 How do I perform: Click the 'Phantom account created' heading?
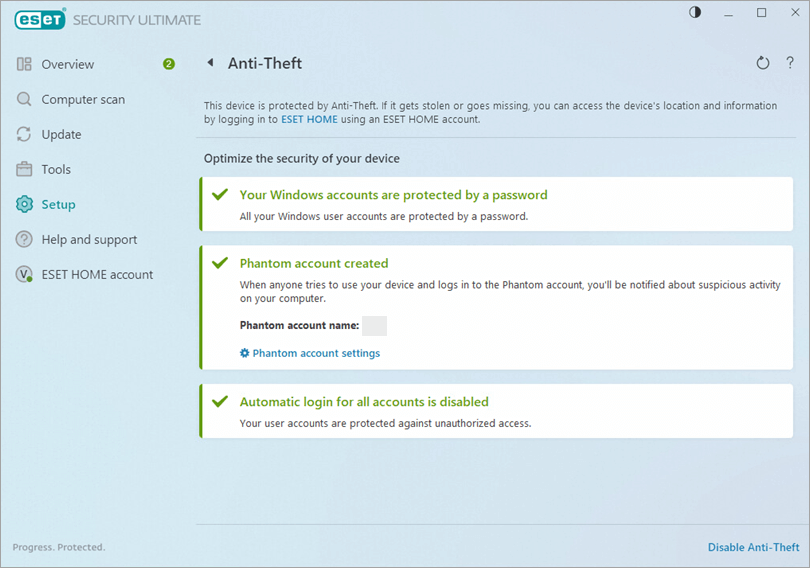(314, 263)
